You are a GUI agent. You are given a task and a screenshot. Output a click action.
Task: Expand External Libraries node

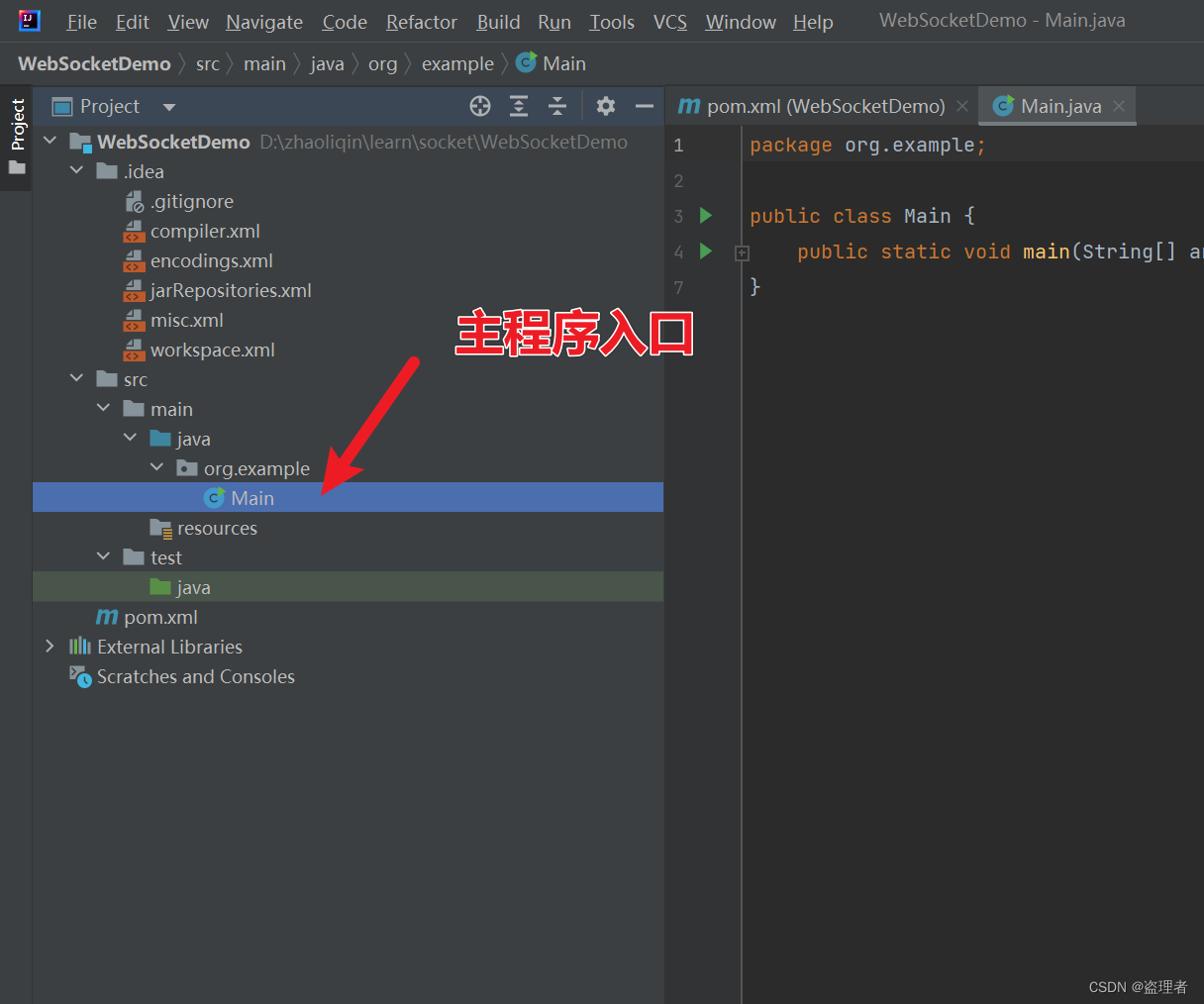click(x=50, y=646)
